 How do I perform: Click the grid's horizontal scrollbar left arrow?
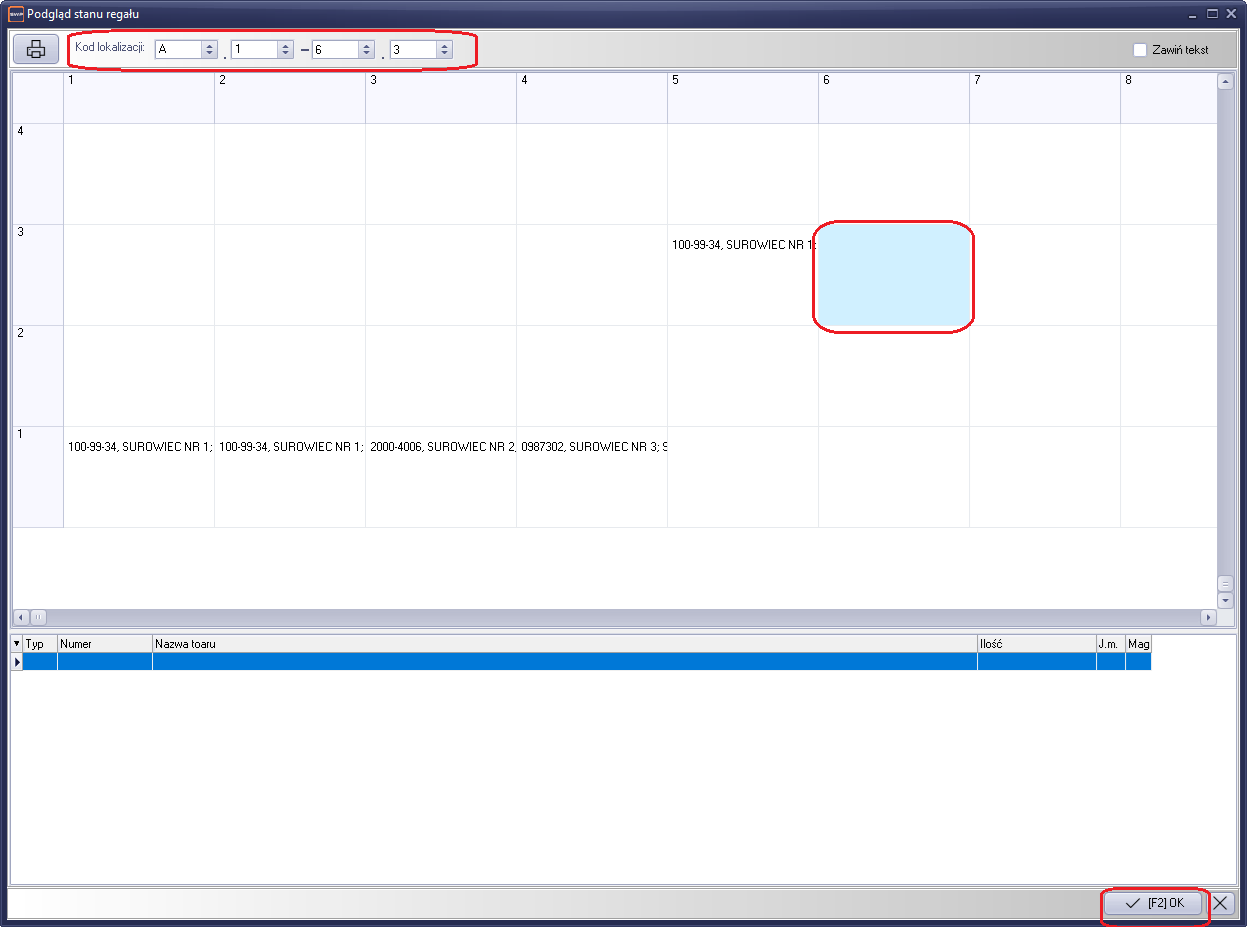pos(21,617)
